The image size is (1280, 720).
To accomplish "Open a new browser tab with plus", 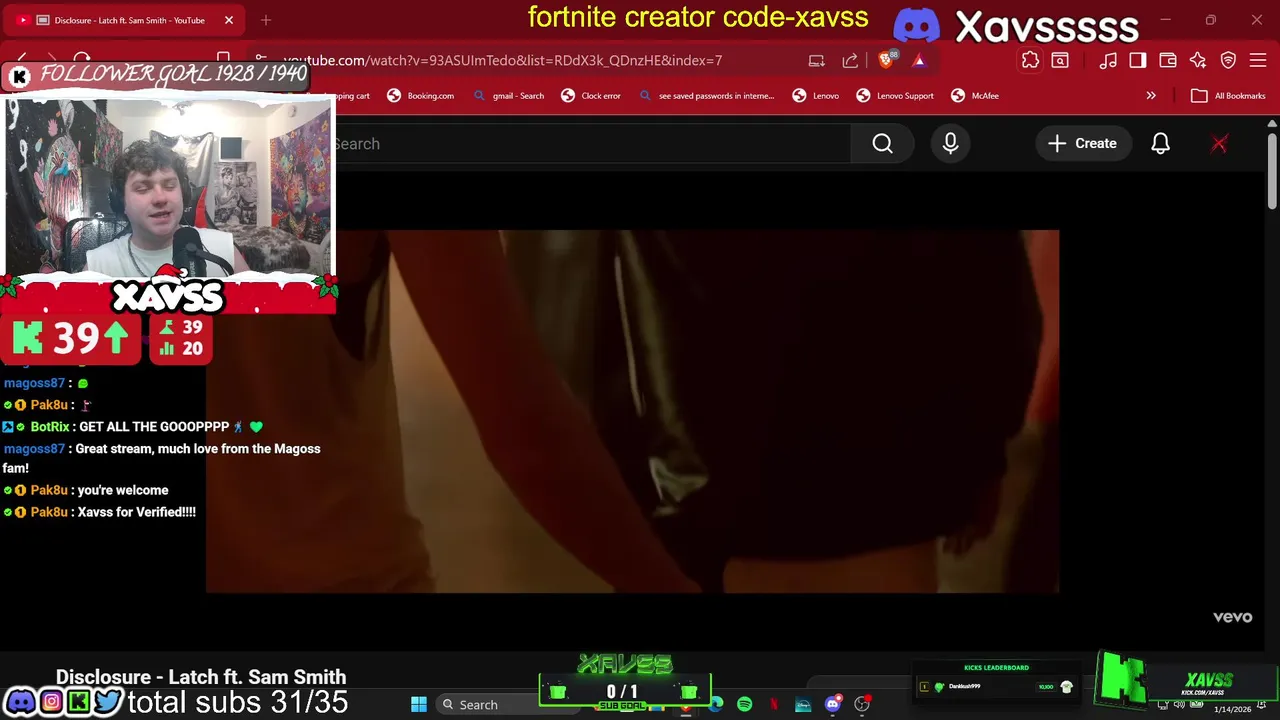I will (x=266, y=20).
